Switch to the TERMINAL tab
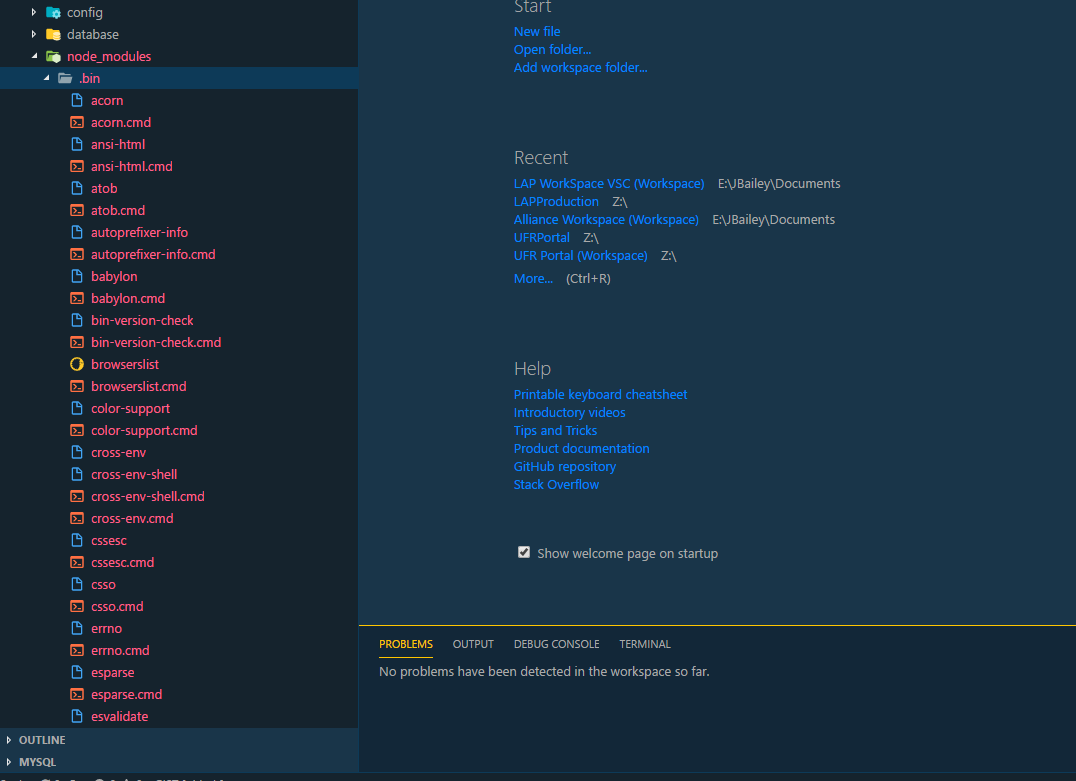This screenshot has width=1076, height=781. click(644, 644)
